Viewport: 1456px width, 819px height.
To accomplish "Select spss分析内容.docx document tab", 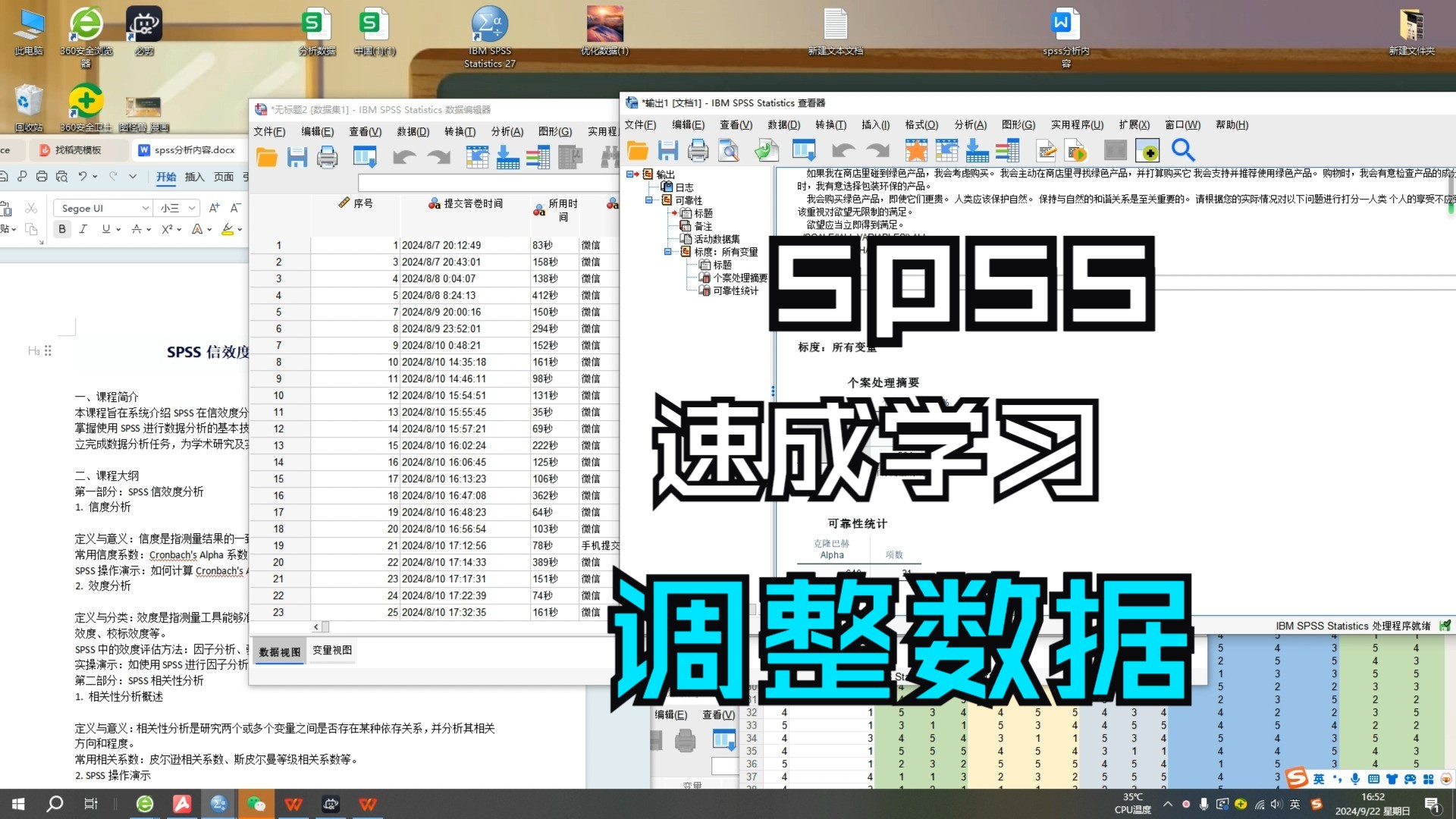I will pyautogui.click(x=187, y=150).
